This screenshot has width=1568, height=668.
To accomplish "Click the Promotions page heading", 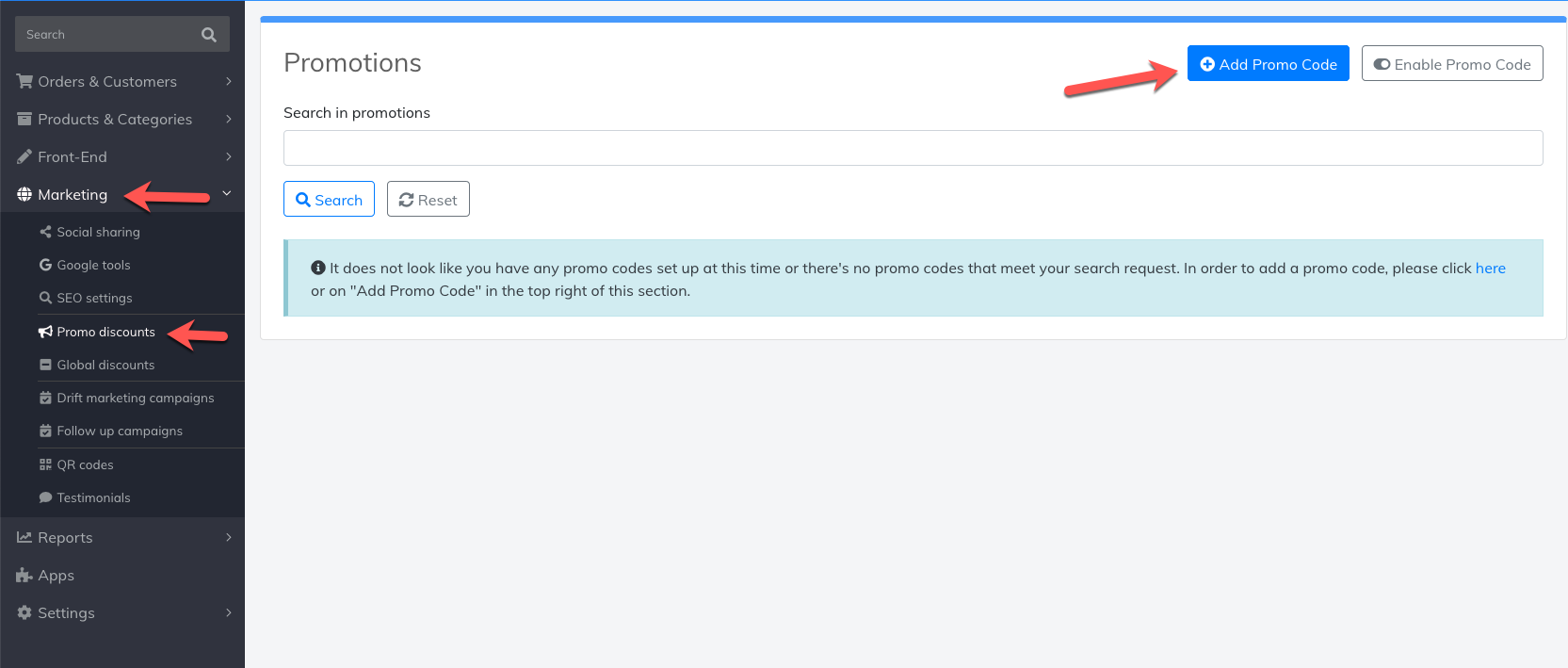I will coord(352,62).
